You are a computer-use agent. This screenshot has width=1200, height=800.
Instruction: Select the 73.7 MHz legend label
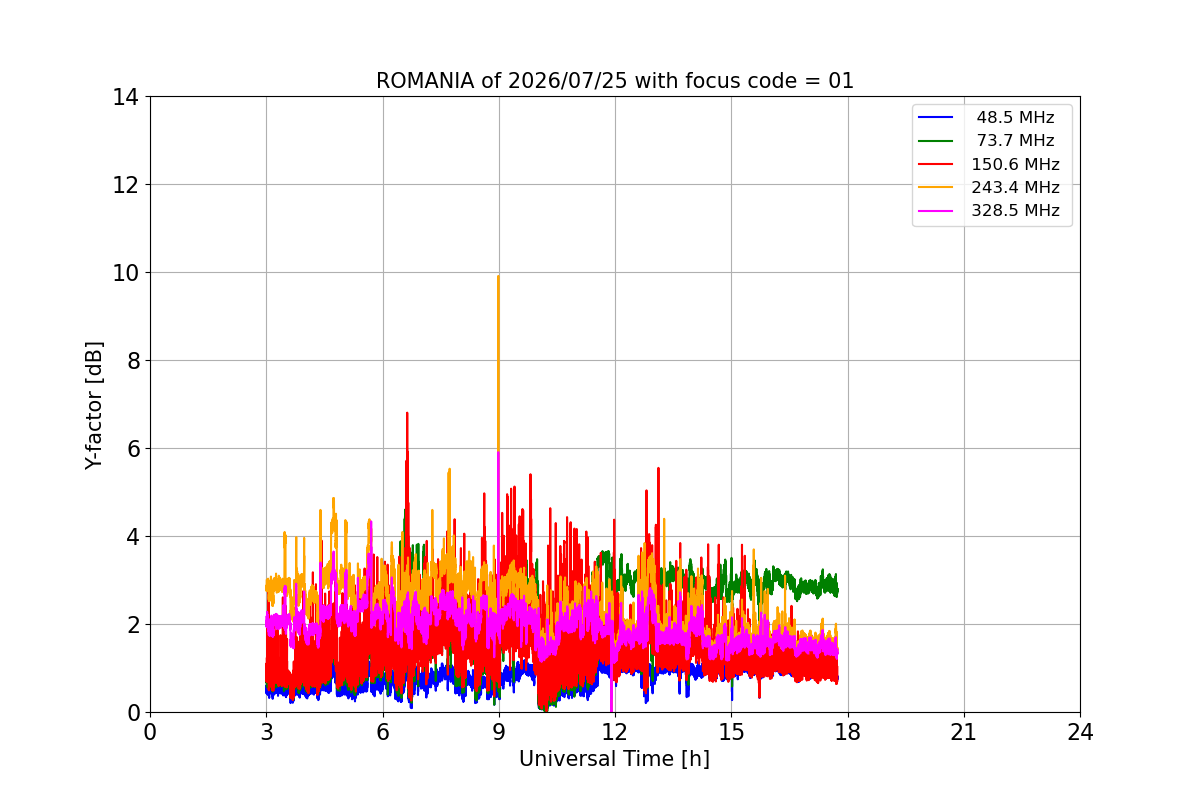[x=1015, y=141]
